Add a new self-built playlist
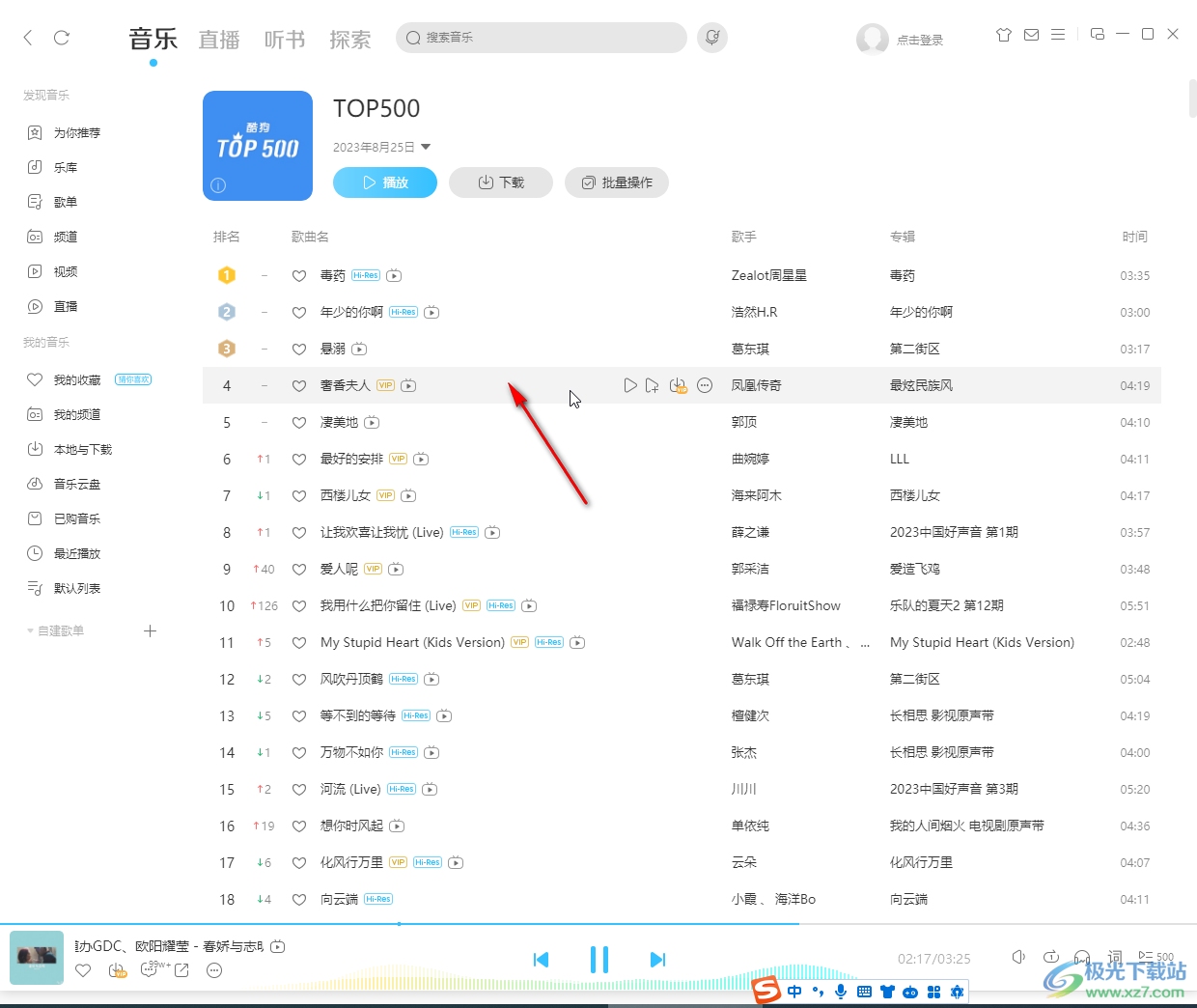Viewport: 1197px width, 1008px height. click(150, 631)
